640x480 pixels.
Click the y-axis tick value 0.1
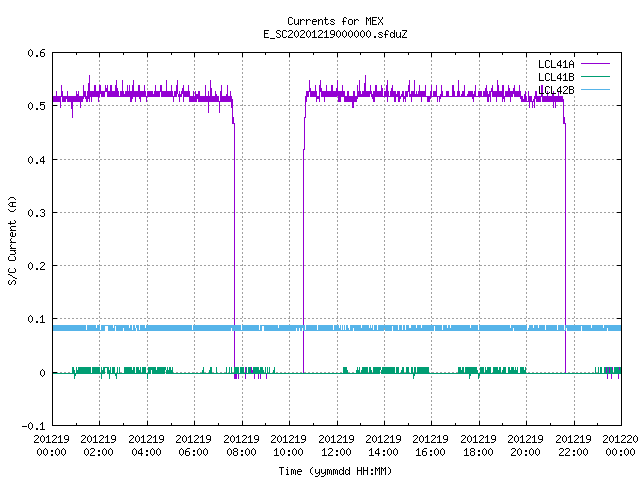(36, 319)
